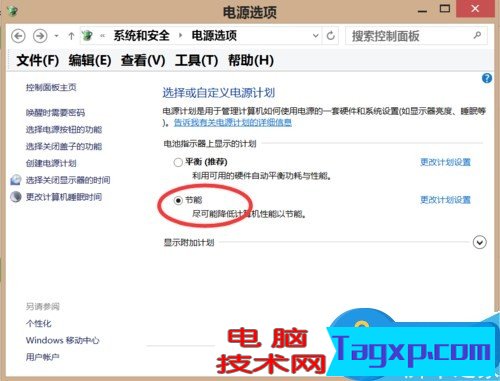Expand the breadcrumb arrow after 系统和安全
The height and width of the screenshot is (381, 500).
pos(180,36)
